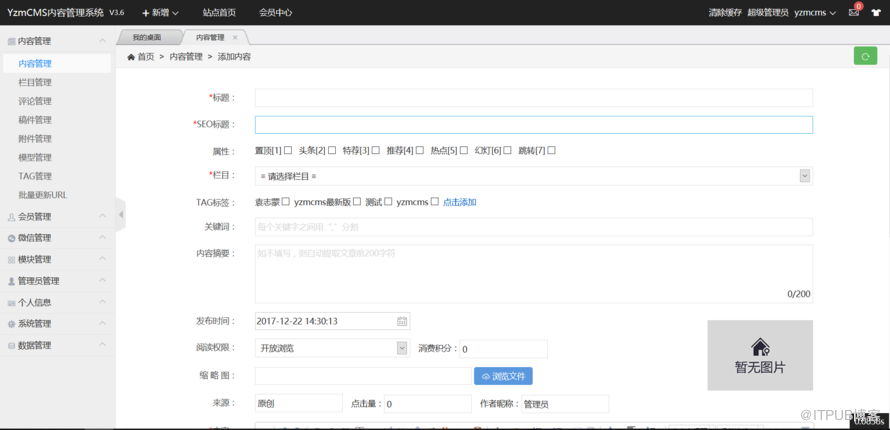Collapse the 内容管理 sidebar section chevron

(x=102, y=41)
